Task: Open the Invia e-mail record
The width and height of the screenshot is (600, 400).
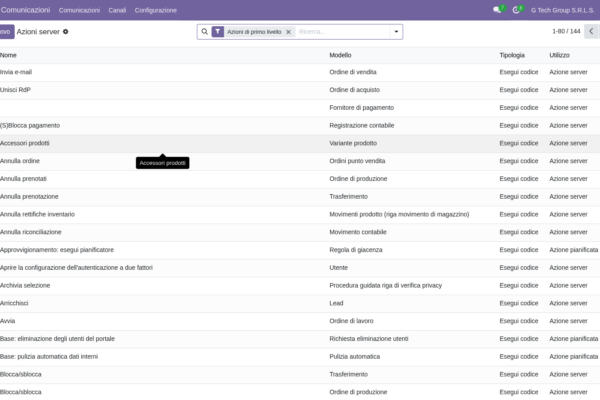Action: [16, 72]
